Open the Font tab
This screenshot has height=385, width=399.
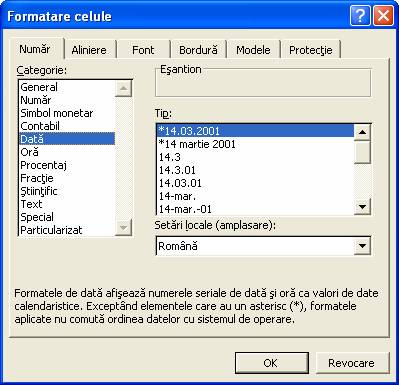point(143,50)
